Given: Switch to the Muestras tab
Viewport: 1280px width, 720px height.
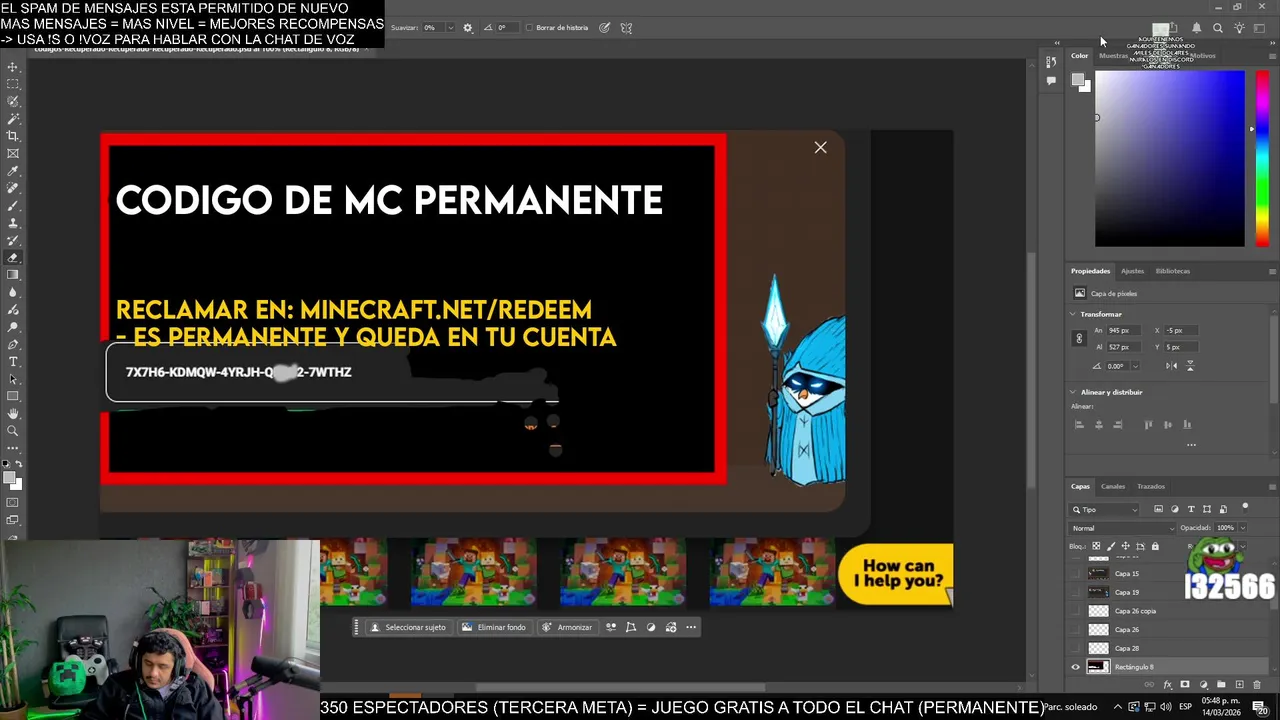Looking at the screenshot, I should point(1113,56).
